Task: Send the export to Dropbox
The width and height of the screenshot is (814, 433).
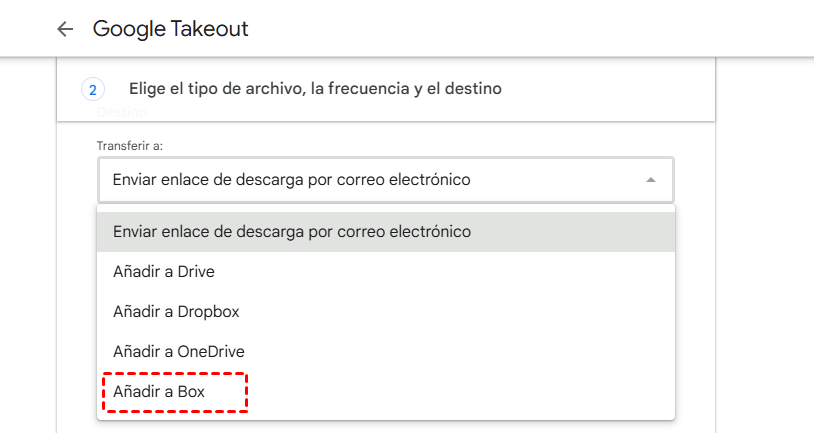Action: (x=176, y=311)
